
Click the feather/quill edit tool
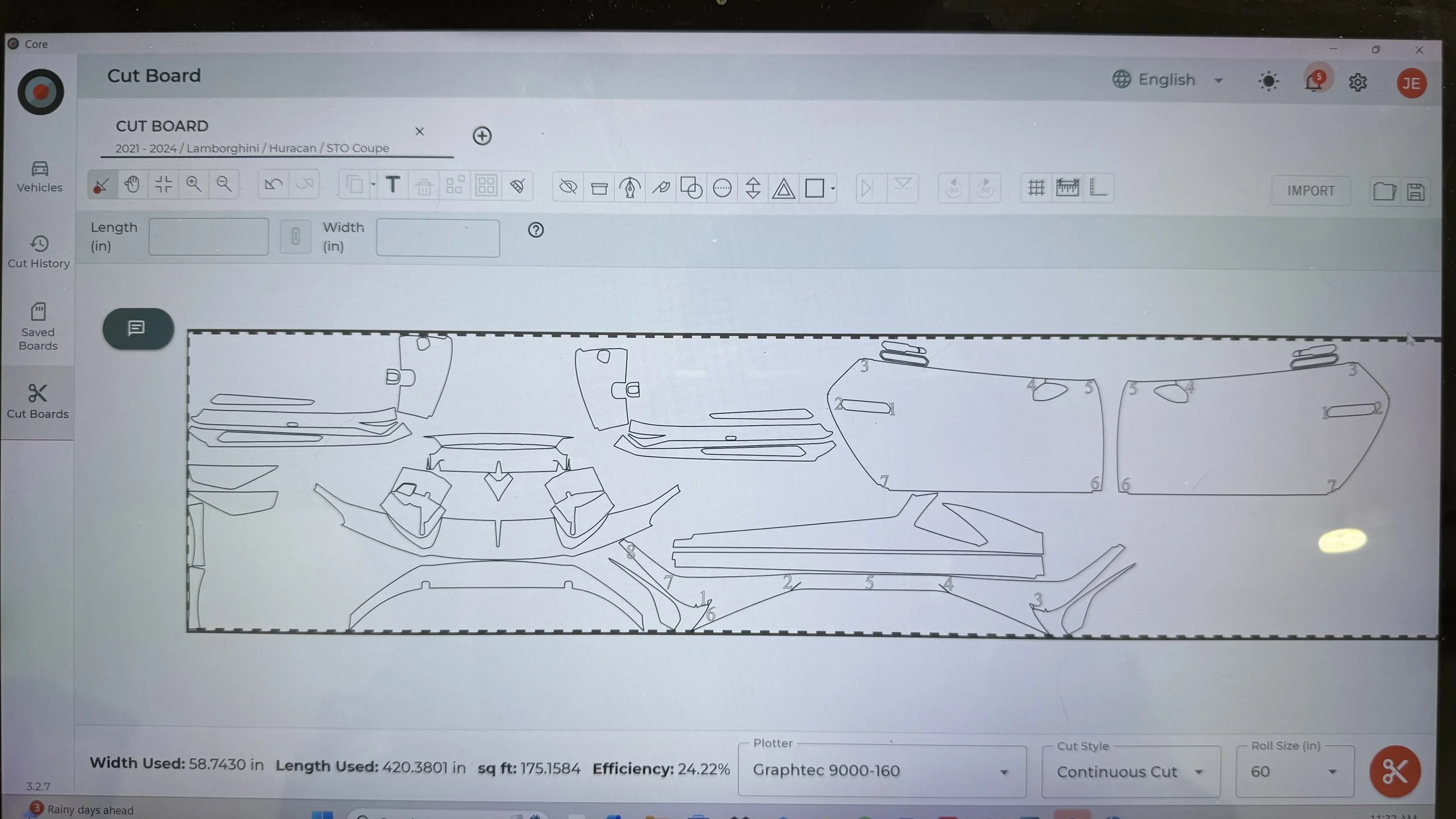click(661, 188)
